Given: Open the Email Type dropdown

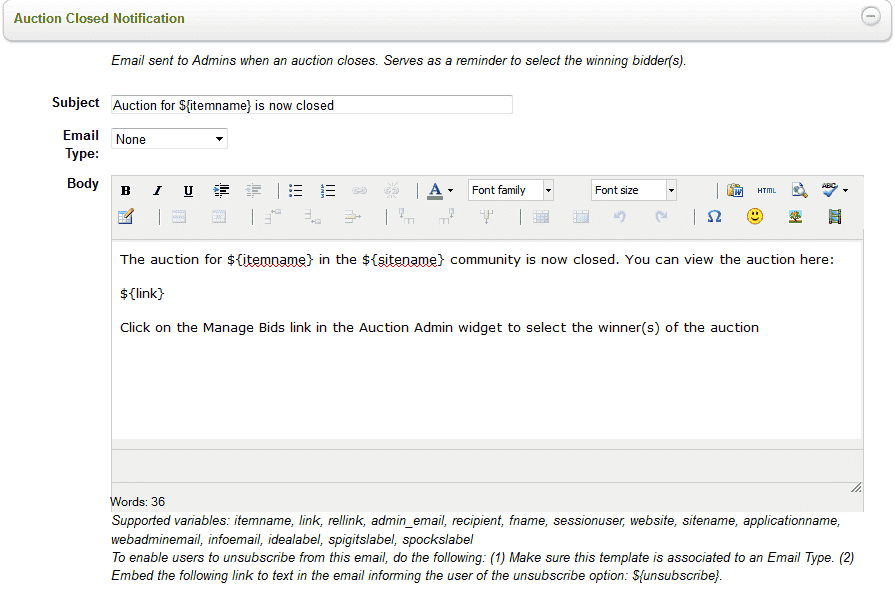Looking at the screenshot, I should [x=169, y=139].
